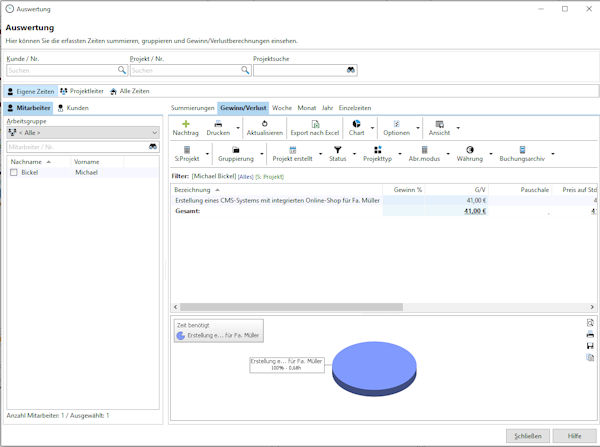The height and width of the screenshot is (447, 600).
Task: Click the Abr.modus calculator icon
Action: tap(424, 150)
